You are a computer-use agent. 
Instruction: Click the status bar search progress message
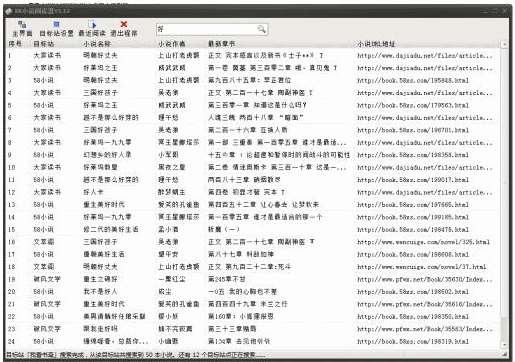click(135, 355)
